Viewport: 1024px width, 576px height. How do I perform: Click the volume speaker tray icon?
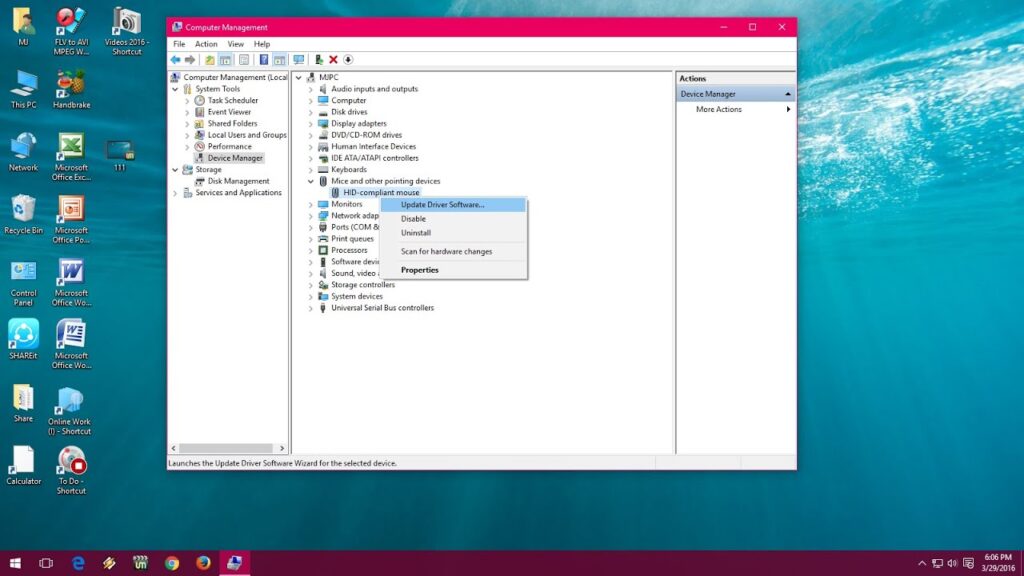952,563
